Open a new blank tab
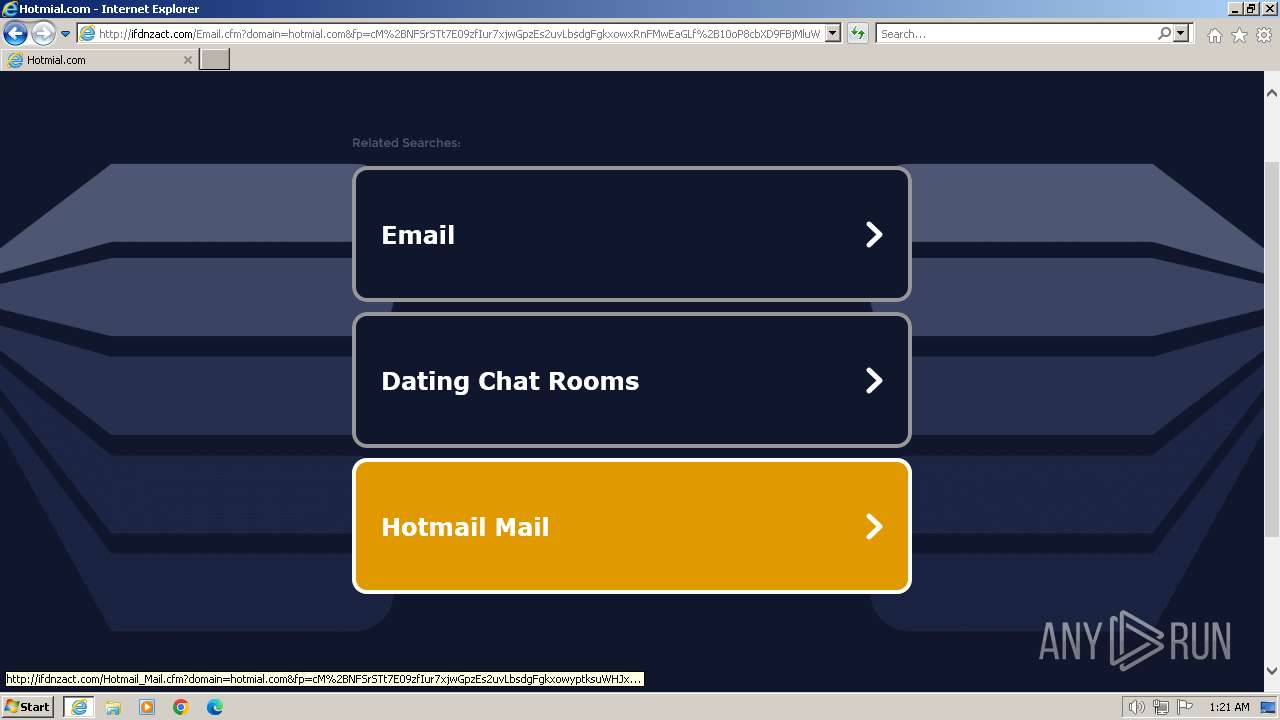Viewport: 1280px width, 720px height. tap(215, 60)
